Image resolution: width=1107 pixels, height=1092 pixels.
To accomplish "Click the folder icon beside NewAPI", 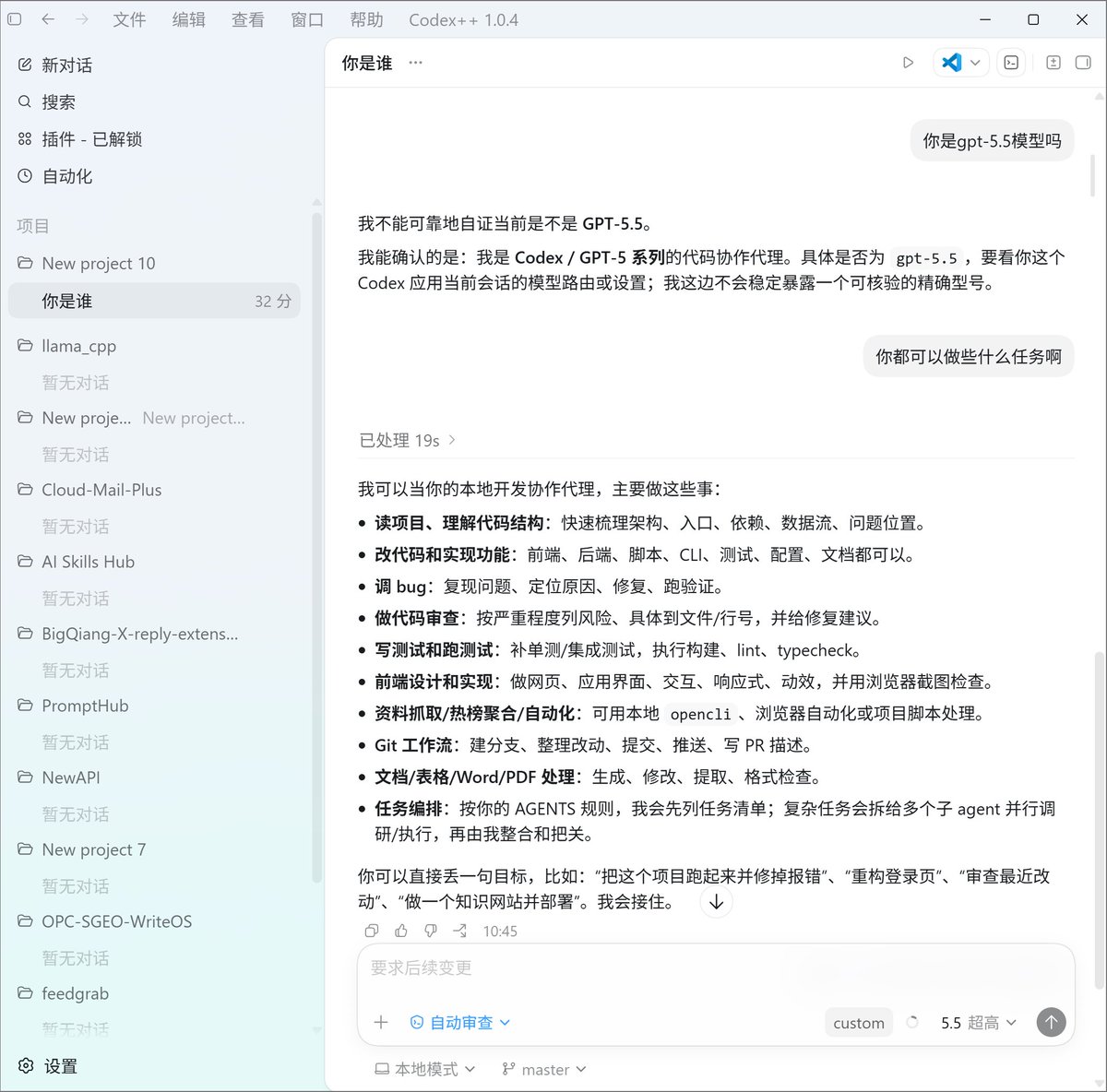I will tap(25, 777).
